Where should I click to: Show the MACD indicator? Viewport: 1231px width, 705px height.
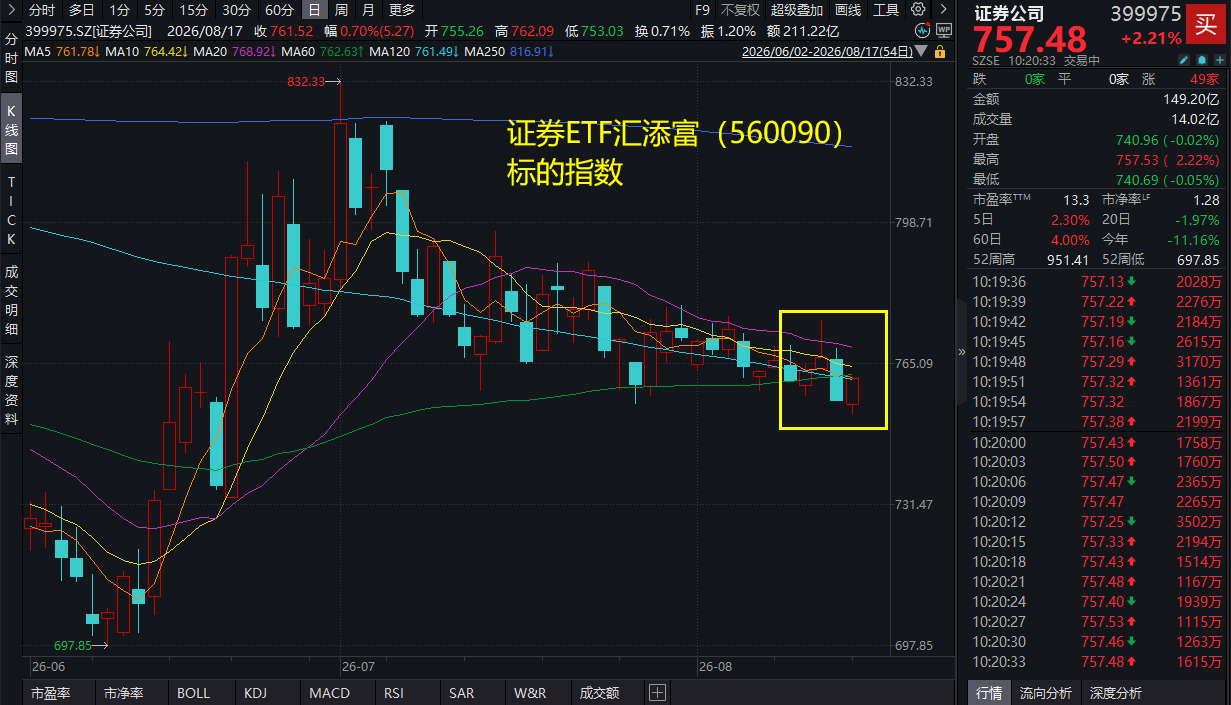tap(329, 692)
